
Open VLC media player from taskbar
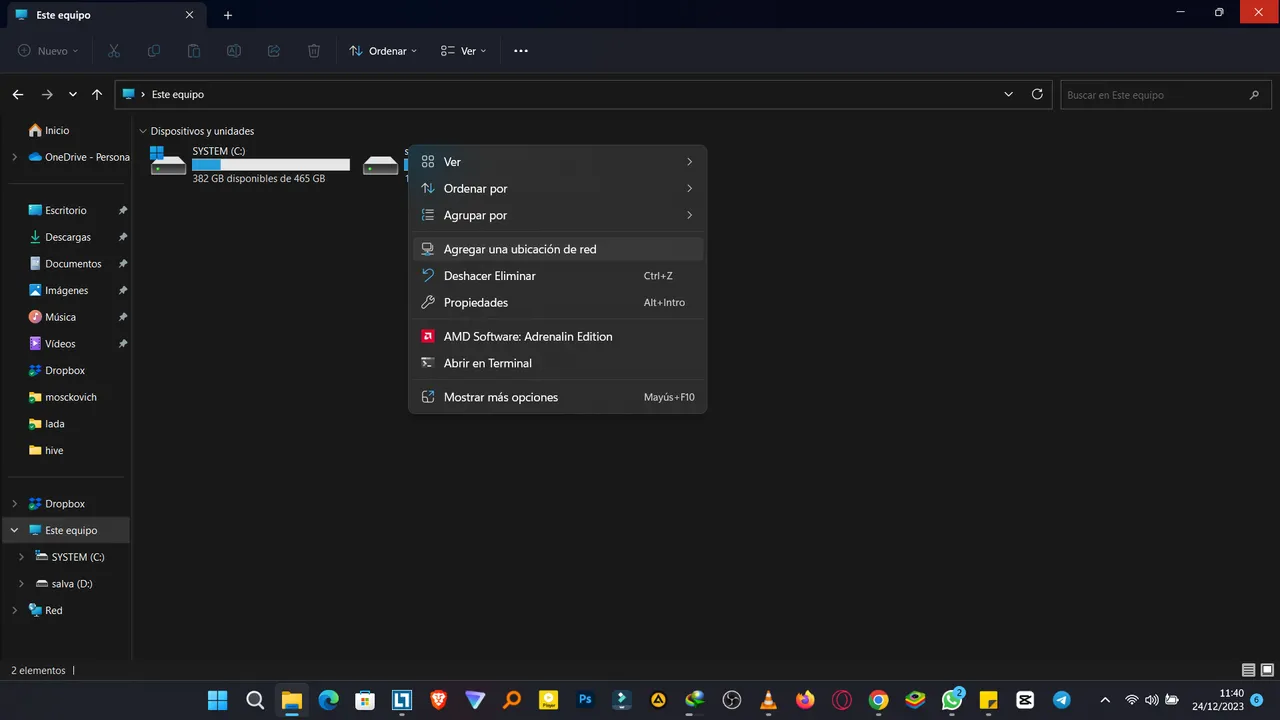click(768, 700)
